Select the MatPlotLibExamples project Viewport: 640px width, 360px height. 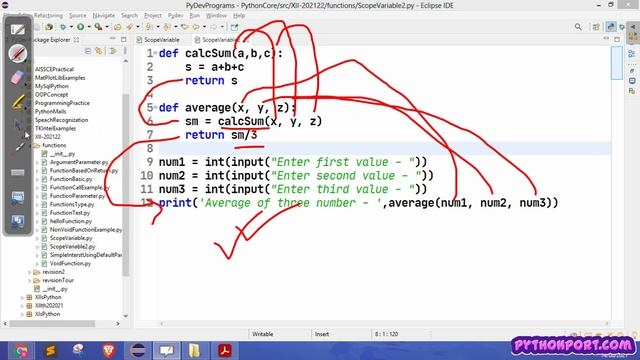point(60,78)
